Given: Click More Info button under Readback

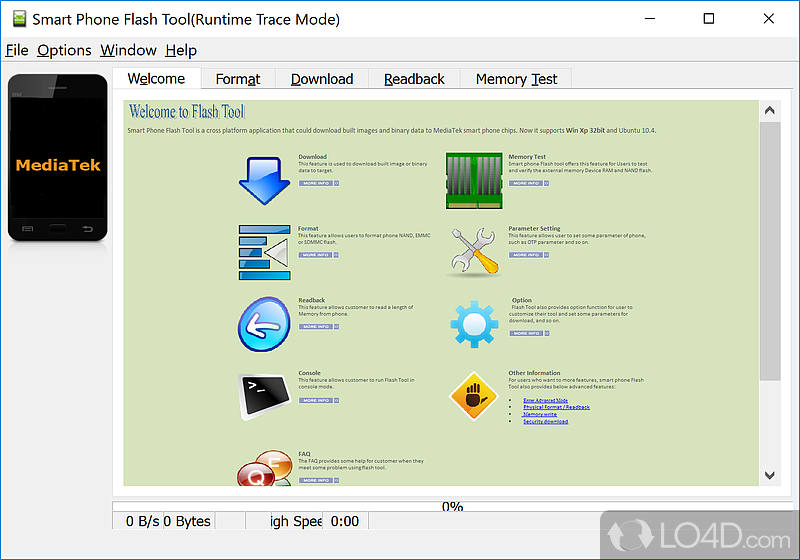Looking at the screenshot, I should (x=319, y=327).
